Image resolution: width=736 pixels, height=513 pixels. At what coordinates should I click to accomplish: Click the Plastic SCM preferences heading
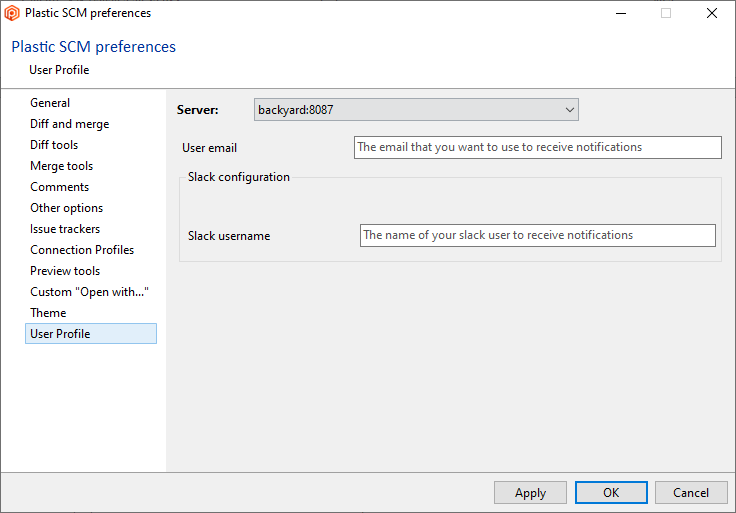click(93, 46)
